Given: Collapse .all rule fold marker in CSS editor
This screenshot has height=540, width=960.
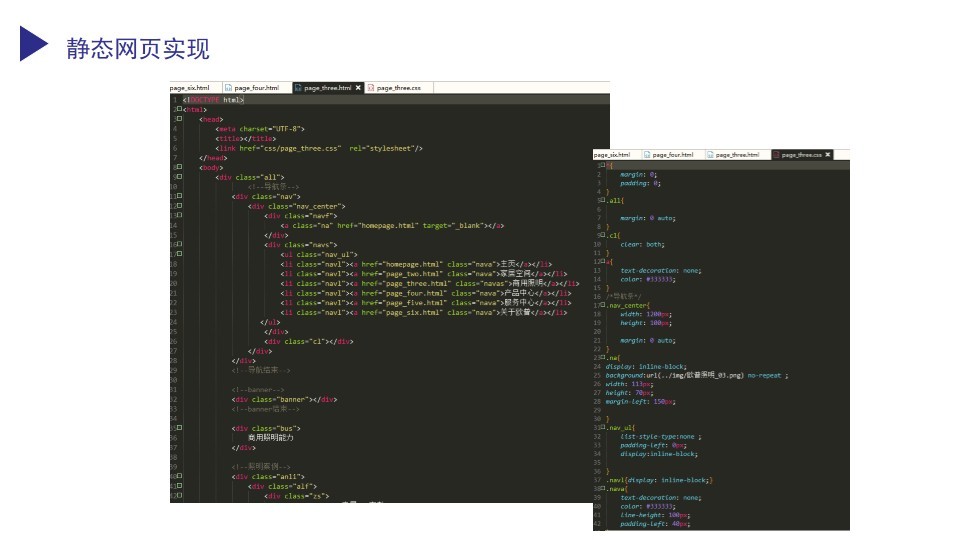Looking at the screenshot, I should 603,200.
